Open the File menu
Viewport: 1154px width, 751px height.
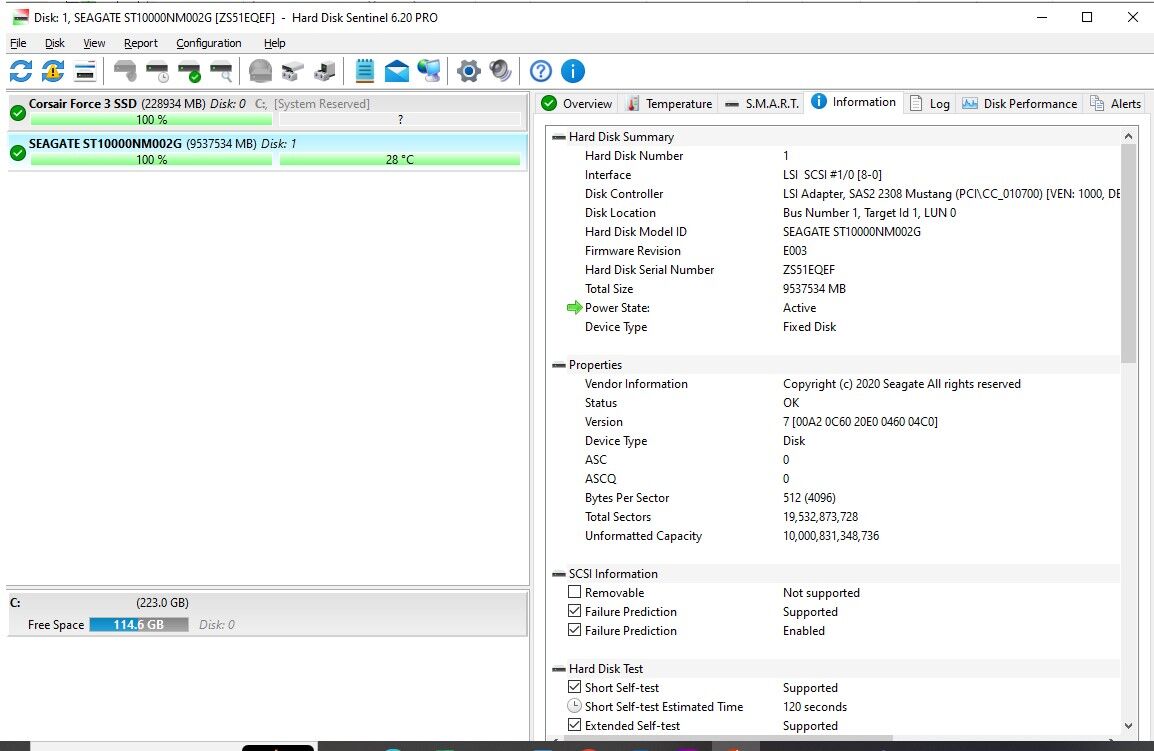[x=18, y=43]
